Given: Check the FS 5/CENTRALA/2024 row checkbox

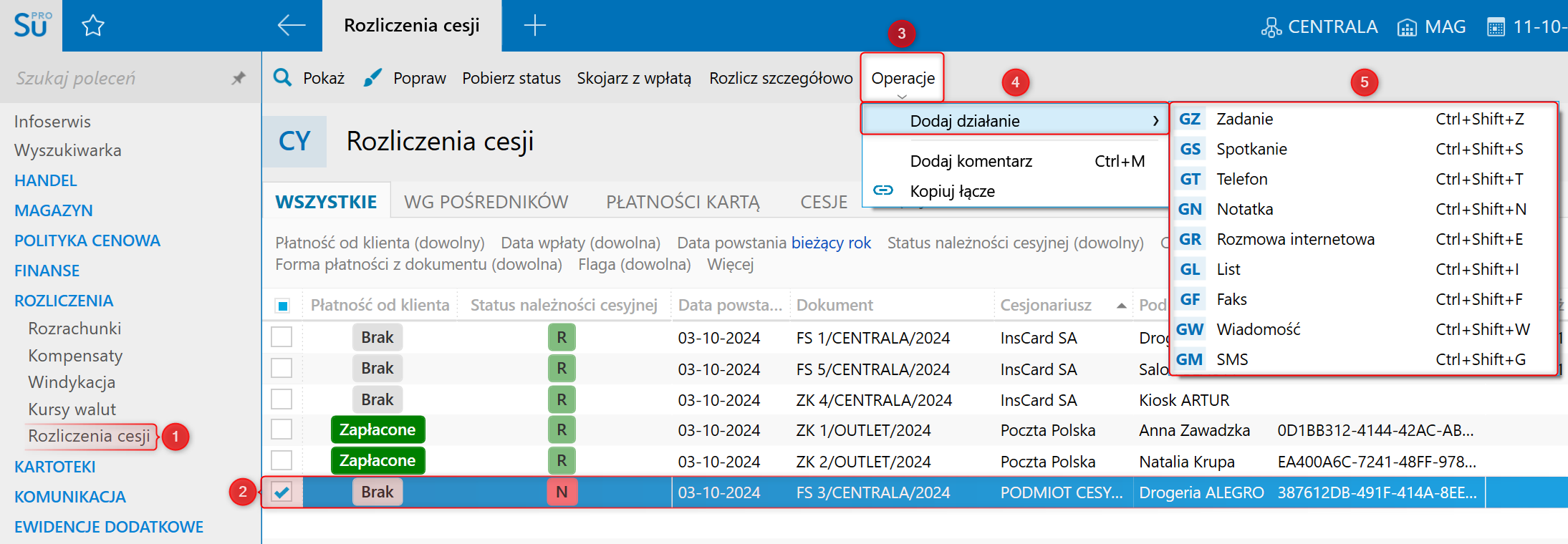Looking at the screenshot, I should (282, 368).
